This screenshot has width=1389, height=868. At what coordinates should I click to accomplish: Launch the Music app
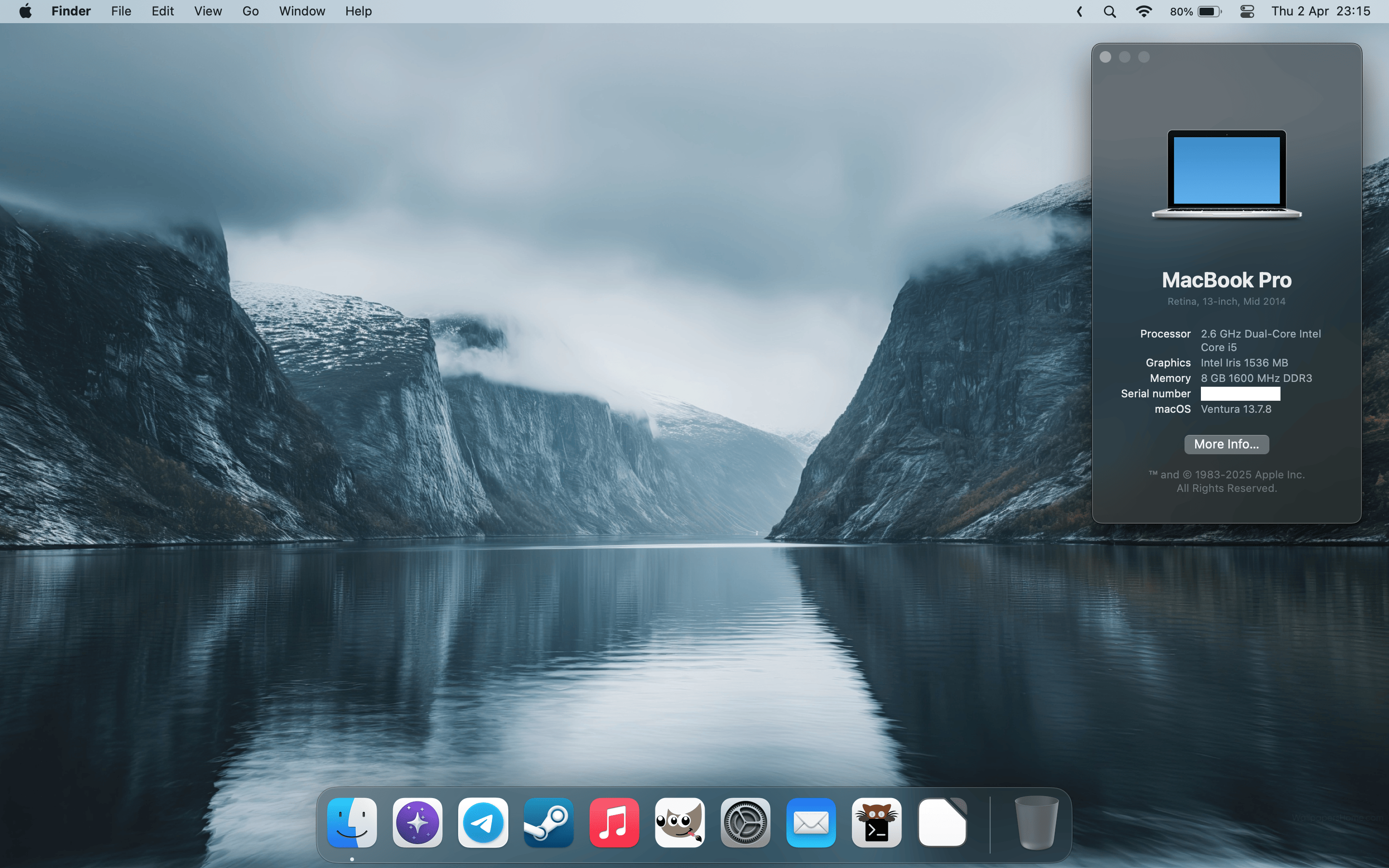[613, 822]
